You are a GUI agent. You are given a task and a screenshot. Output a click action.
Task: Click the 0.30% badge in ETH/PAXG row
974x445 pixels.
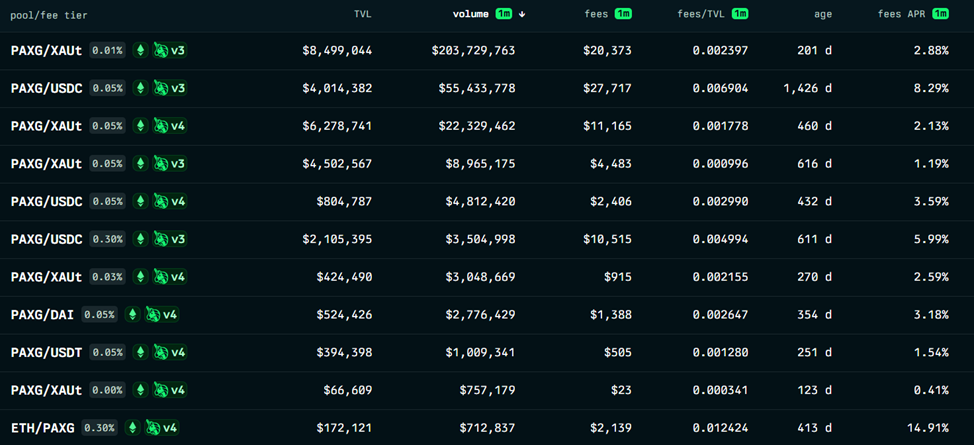point(99,428)
